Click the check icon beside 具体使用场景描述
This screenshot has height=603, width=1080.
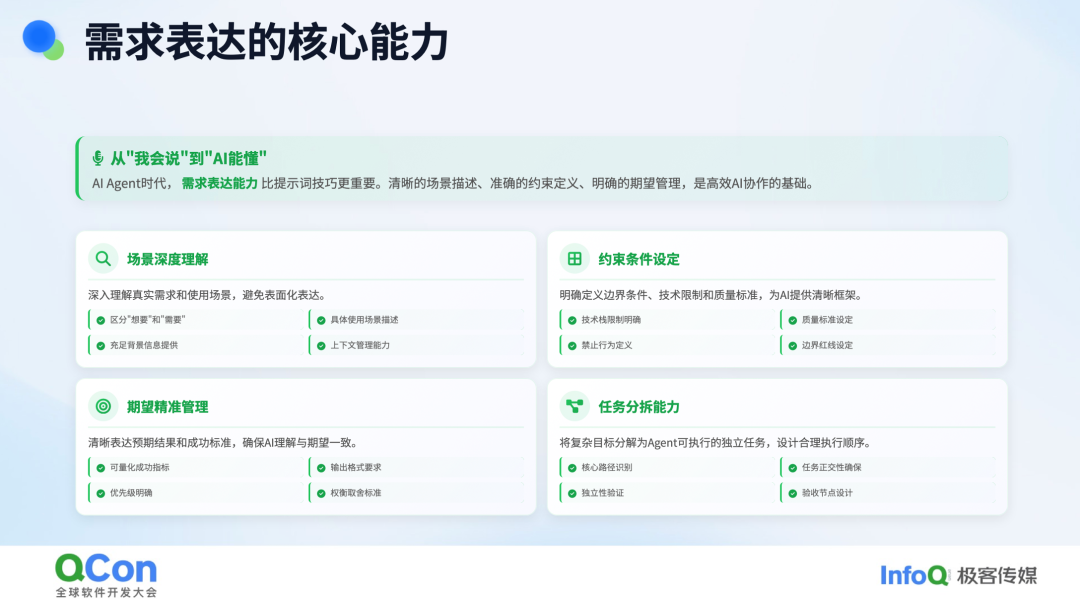321,320
